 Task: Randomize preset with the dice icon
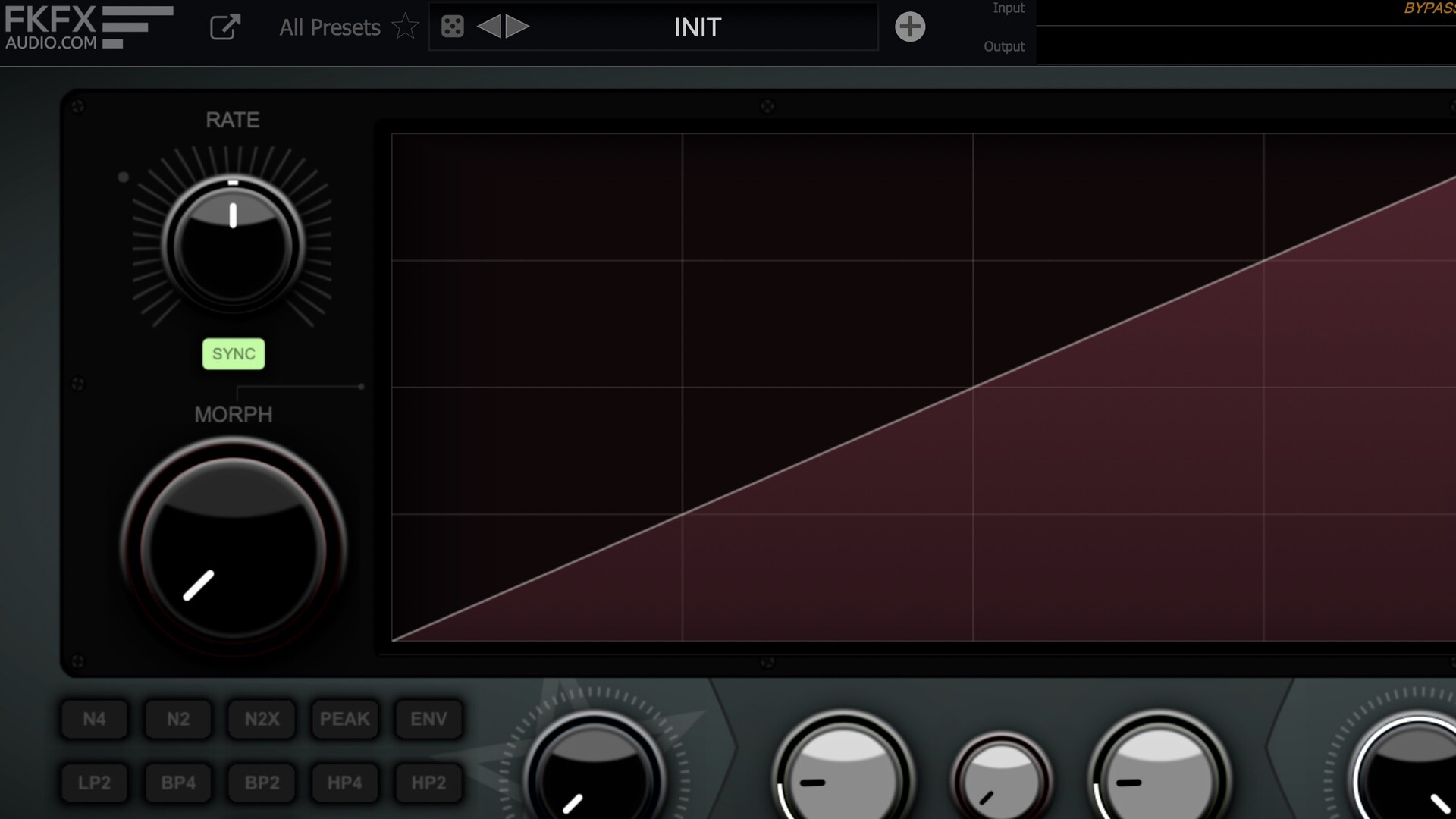coord(453,27)
